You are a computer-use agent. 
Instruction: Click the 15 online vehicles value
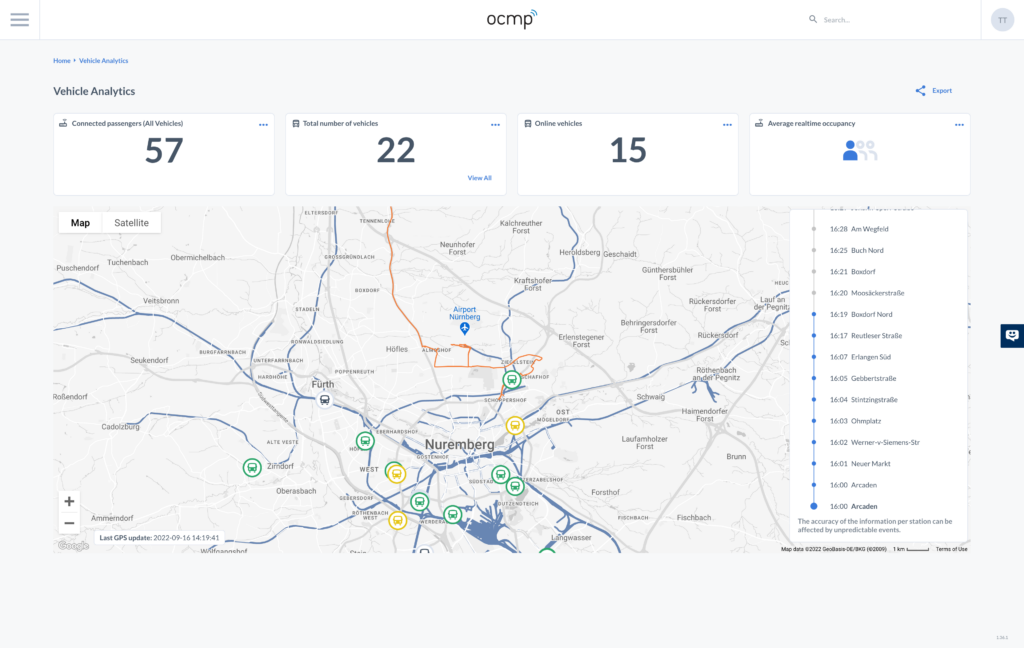tap(628, 151)
